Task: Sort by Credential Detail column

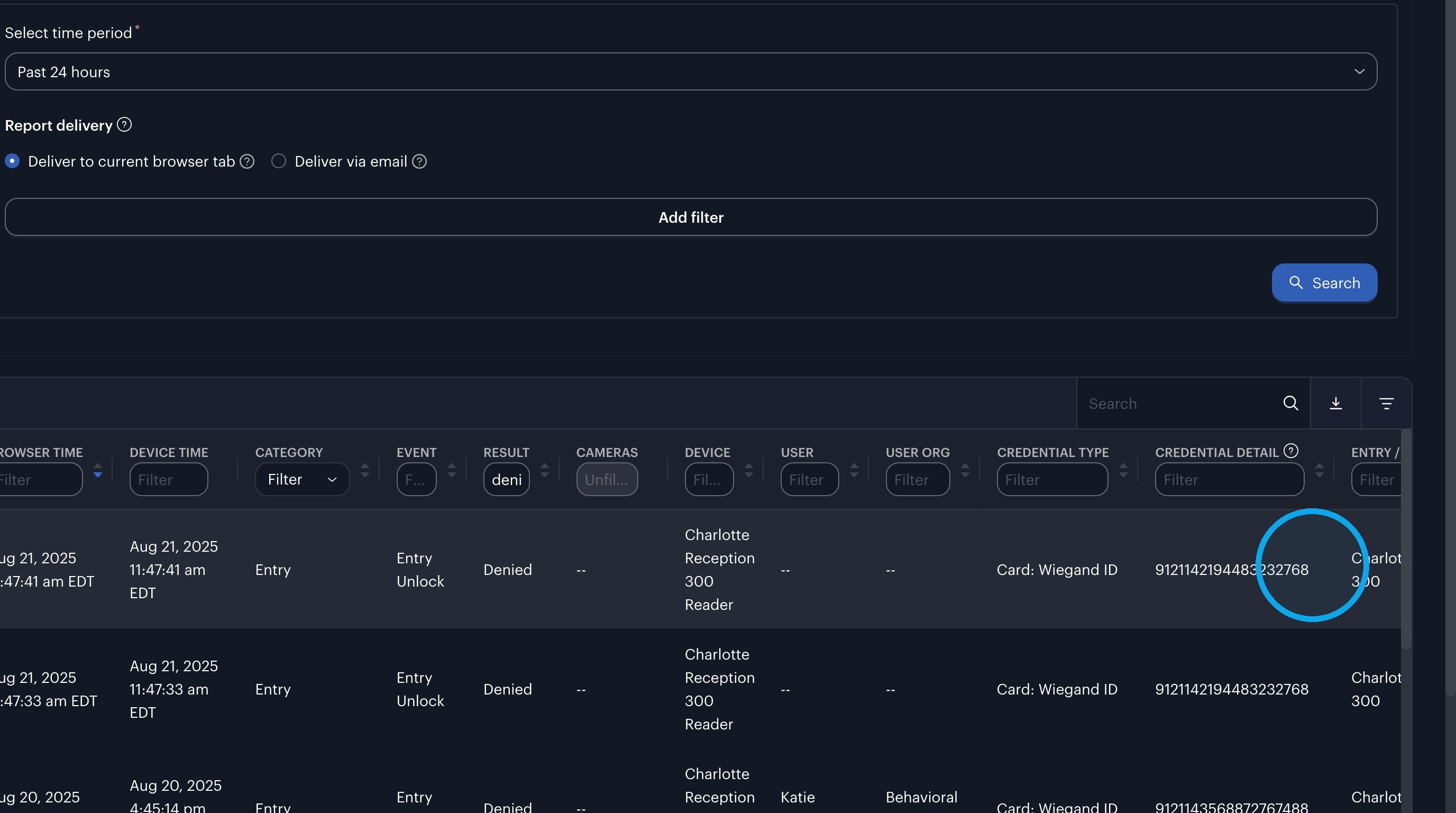Action: click(1319, 470)
